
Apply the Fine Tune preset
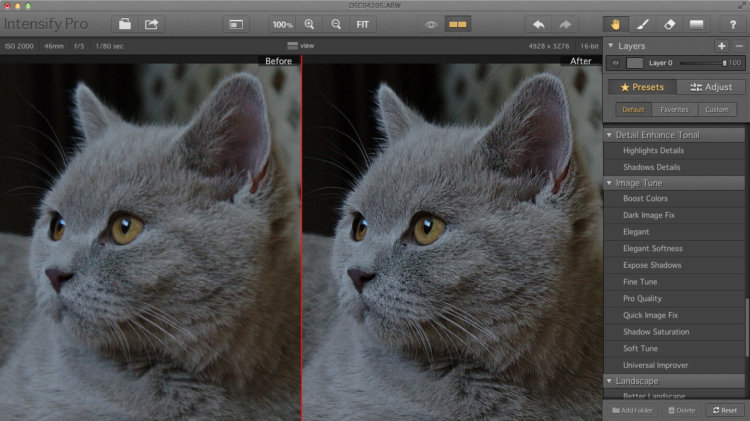click(674, 282)
